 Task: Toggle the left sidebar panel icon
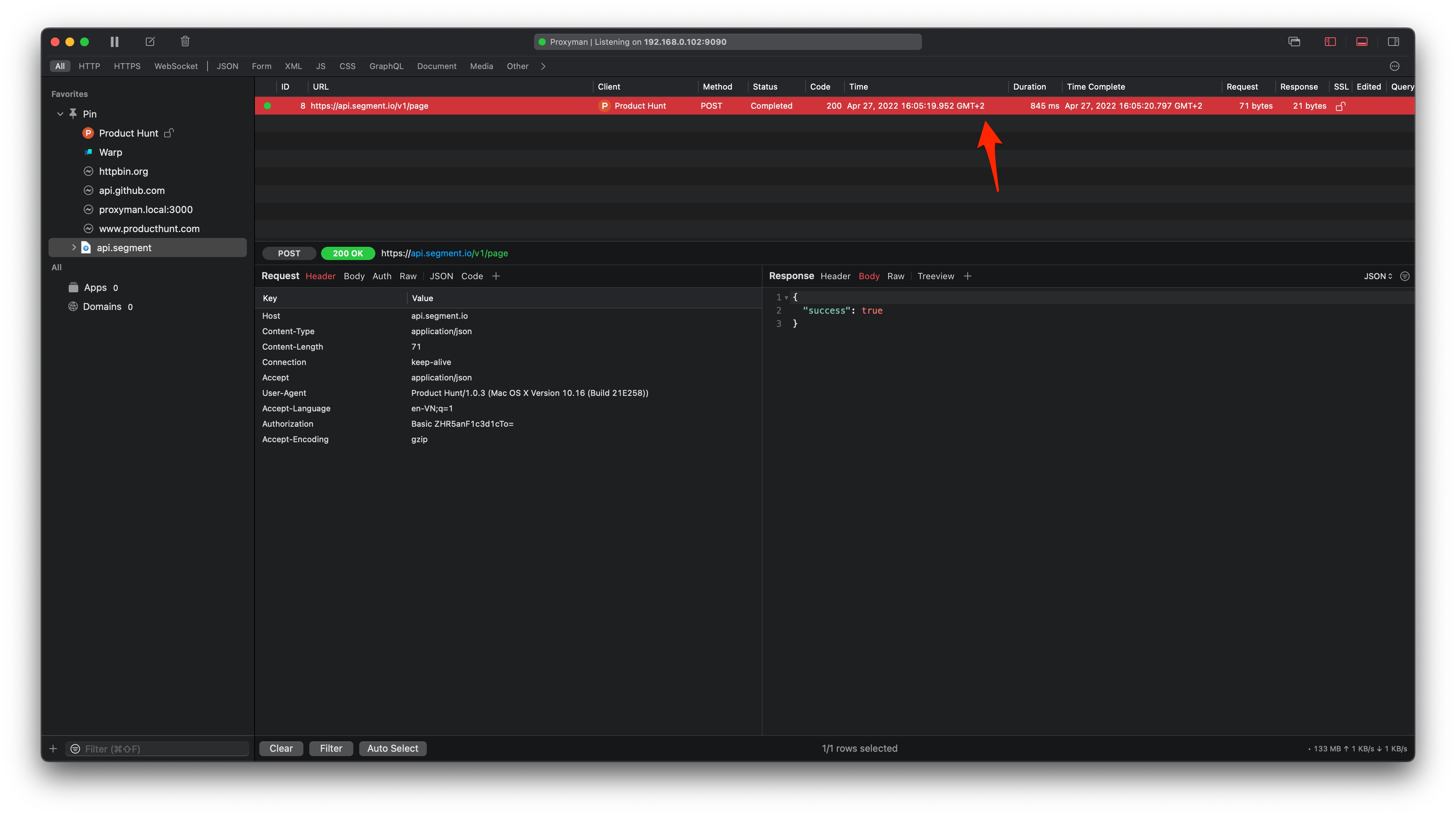tap(1330, 42)
